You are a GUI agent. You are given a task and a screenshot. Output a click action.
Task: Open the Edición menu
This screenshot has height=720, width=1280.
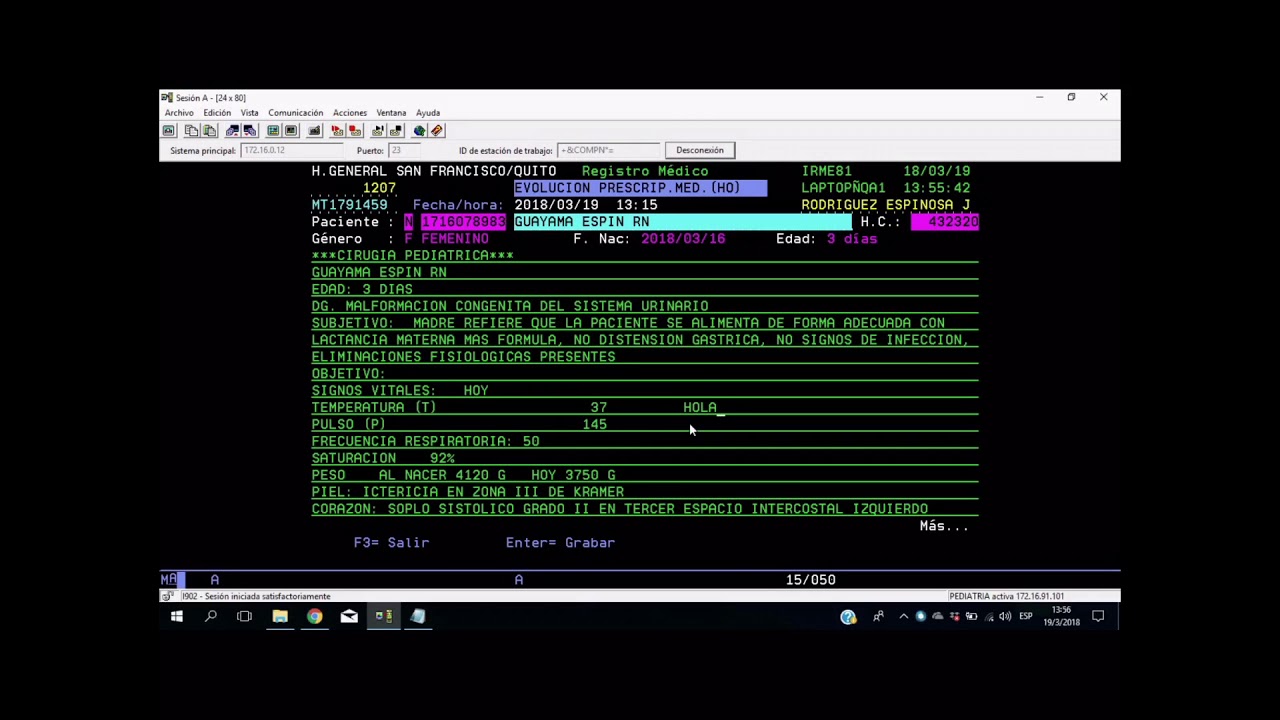(217, 113)
